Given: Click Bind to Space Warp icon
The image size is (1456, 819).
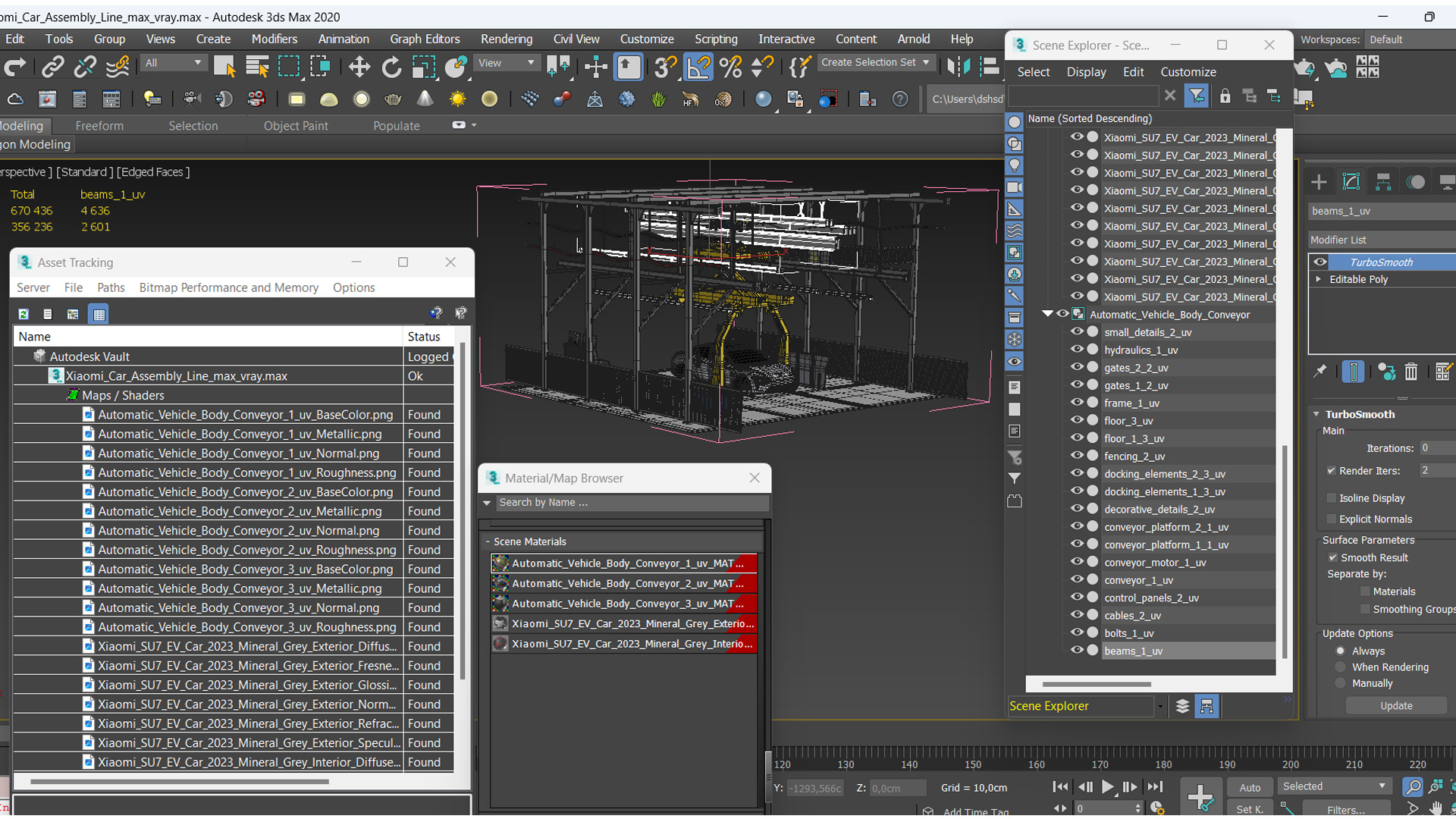Looking at the screenshot, I should coord(118,67).
